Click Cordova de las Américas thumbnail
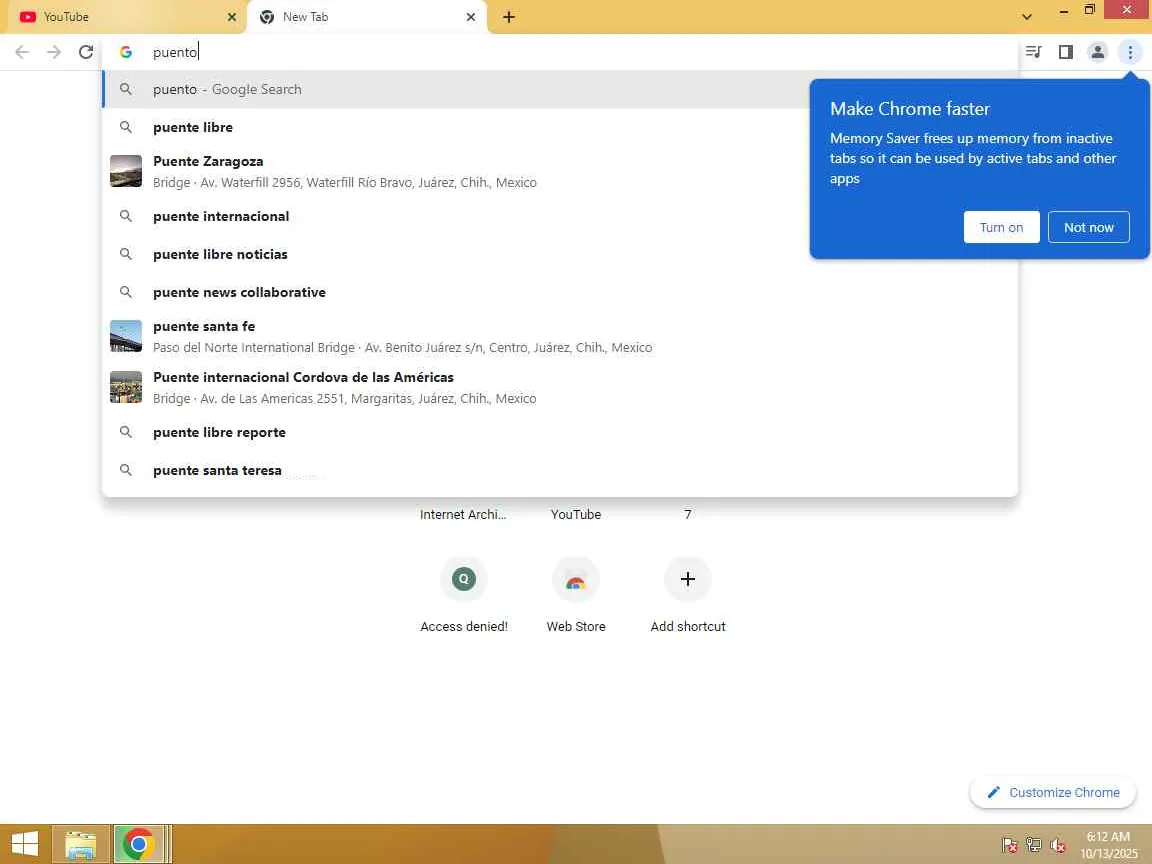 [126, 387]
